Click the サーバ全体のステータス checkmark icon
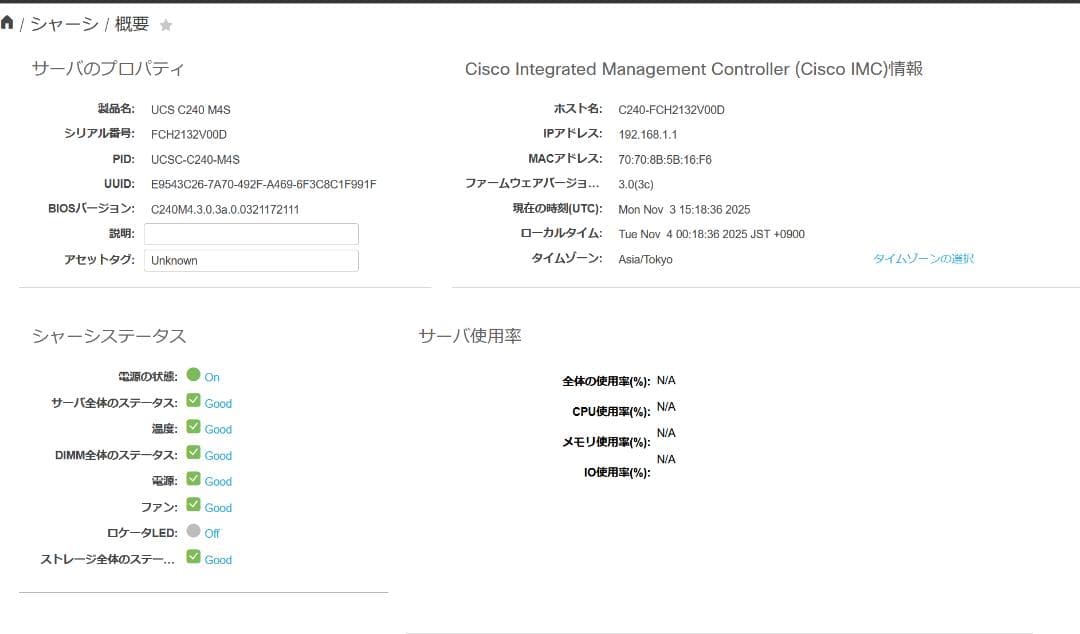This screenshot has height=634, width=1080. [195, 403]
